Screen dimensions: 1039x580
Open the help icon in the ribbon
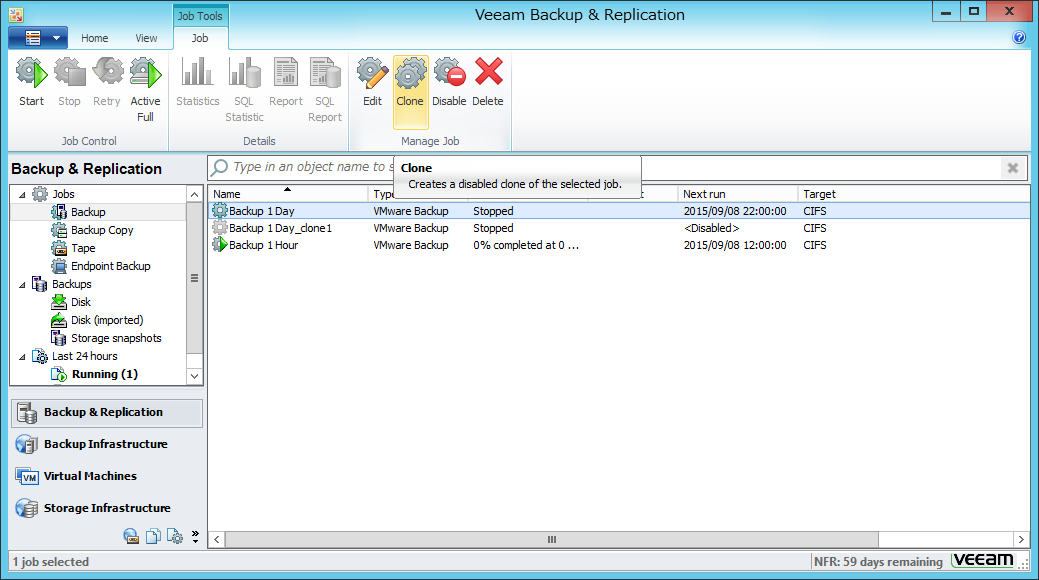pyautogui.click(x=1019, y=38)
